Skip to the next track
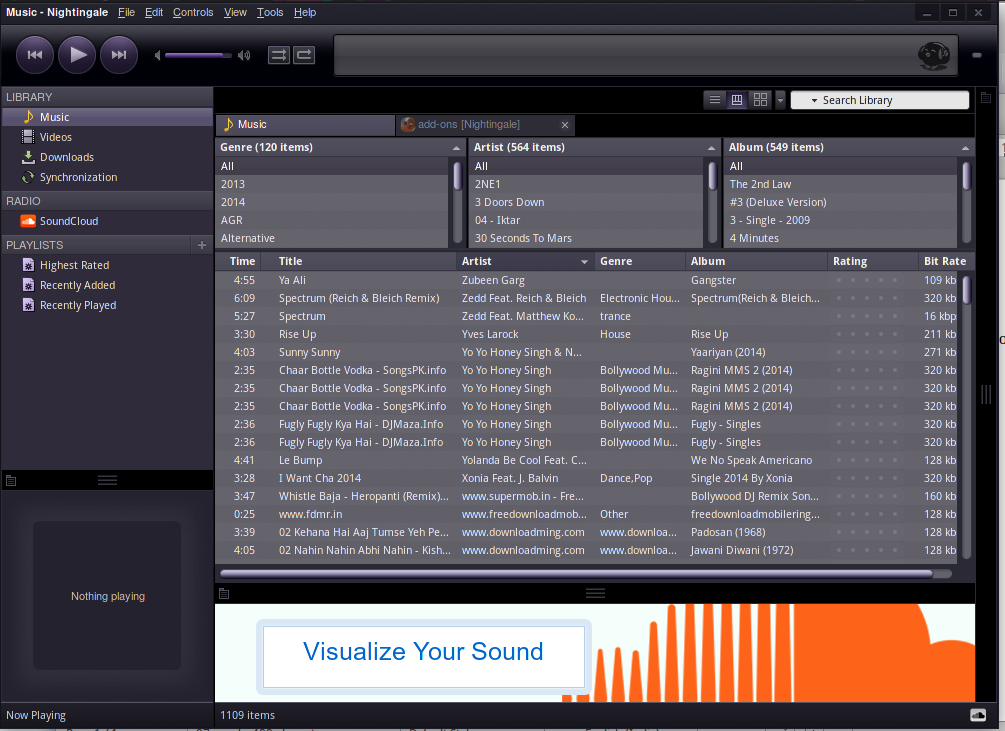The width and height of the screenshot is (1005, 731). pyautogui.click(x=119, y=55)
